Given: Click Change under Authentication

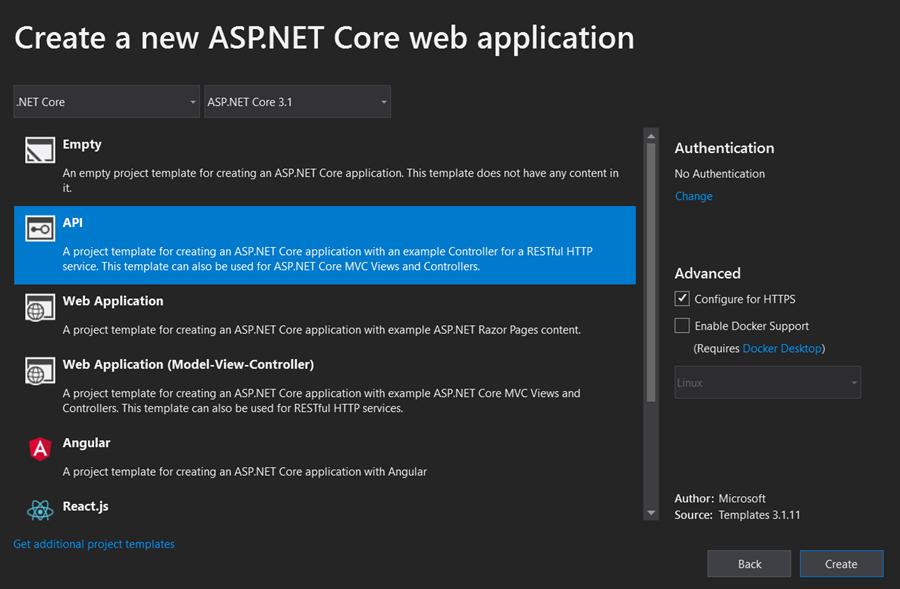Looking at the screenshot, I should [x=693, y=195].
